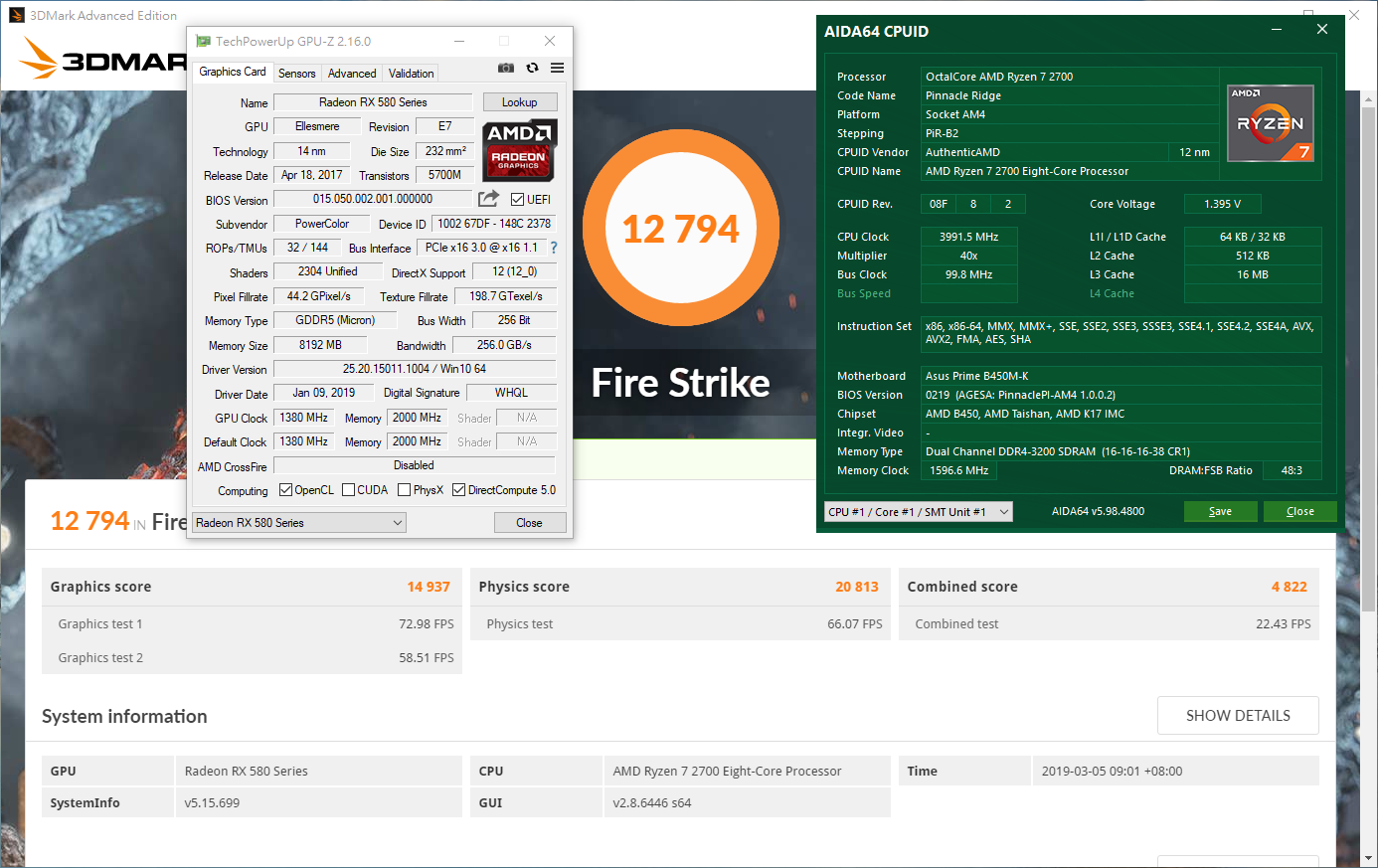Image resolution: width=1378 pixels, height=868 pixels.
Task: Click the GPU Clock 1380 MHz field
Action: pyautogui.click(x=303, y=418)
